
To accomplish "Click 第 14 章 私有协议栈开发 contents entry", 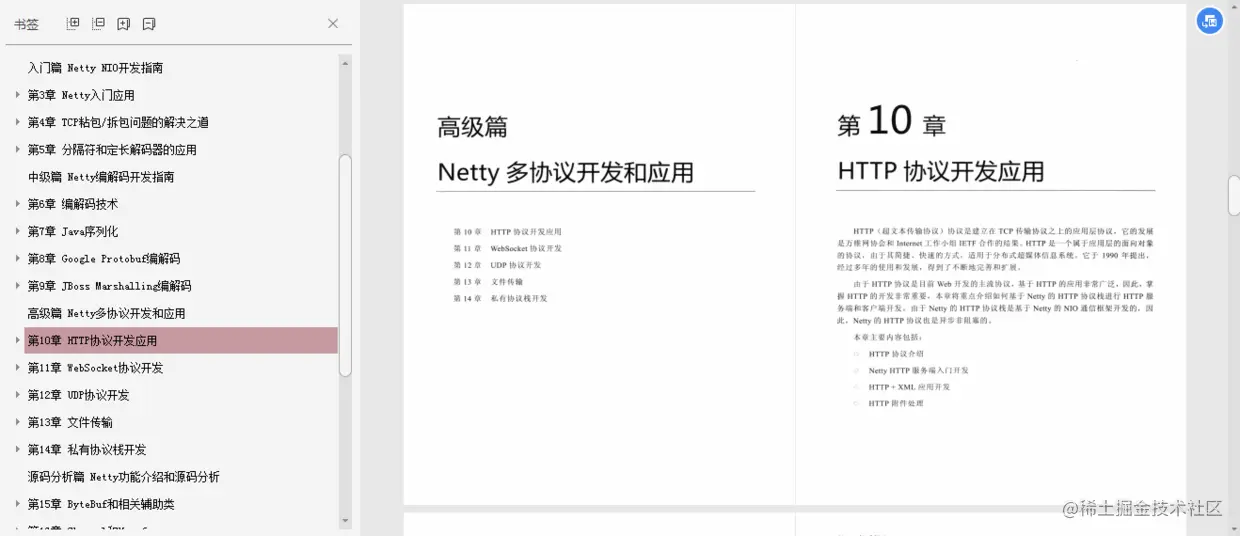I will point(500,298).
